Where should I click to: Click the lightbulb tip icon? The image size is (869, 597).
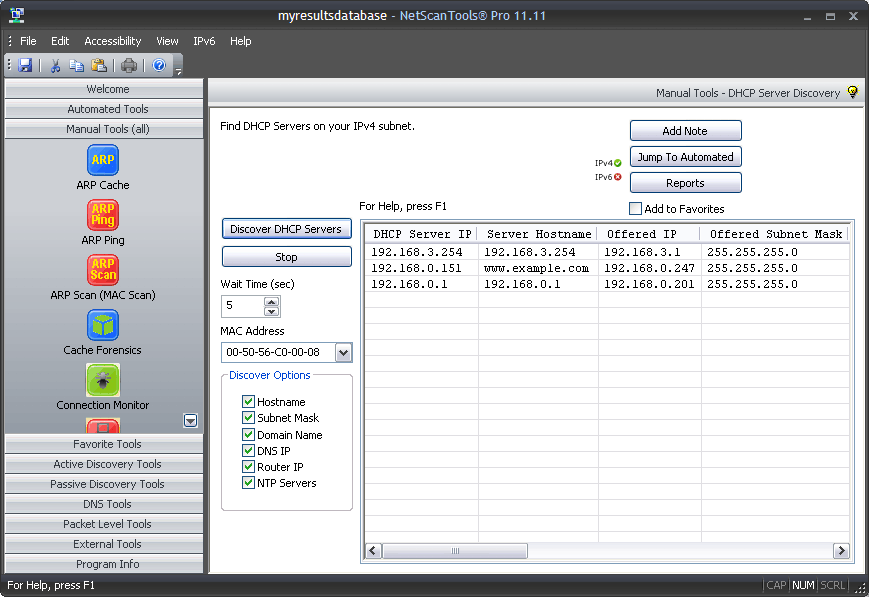(852, 92)
